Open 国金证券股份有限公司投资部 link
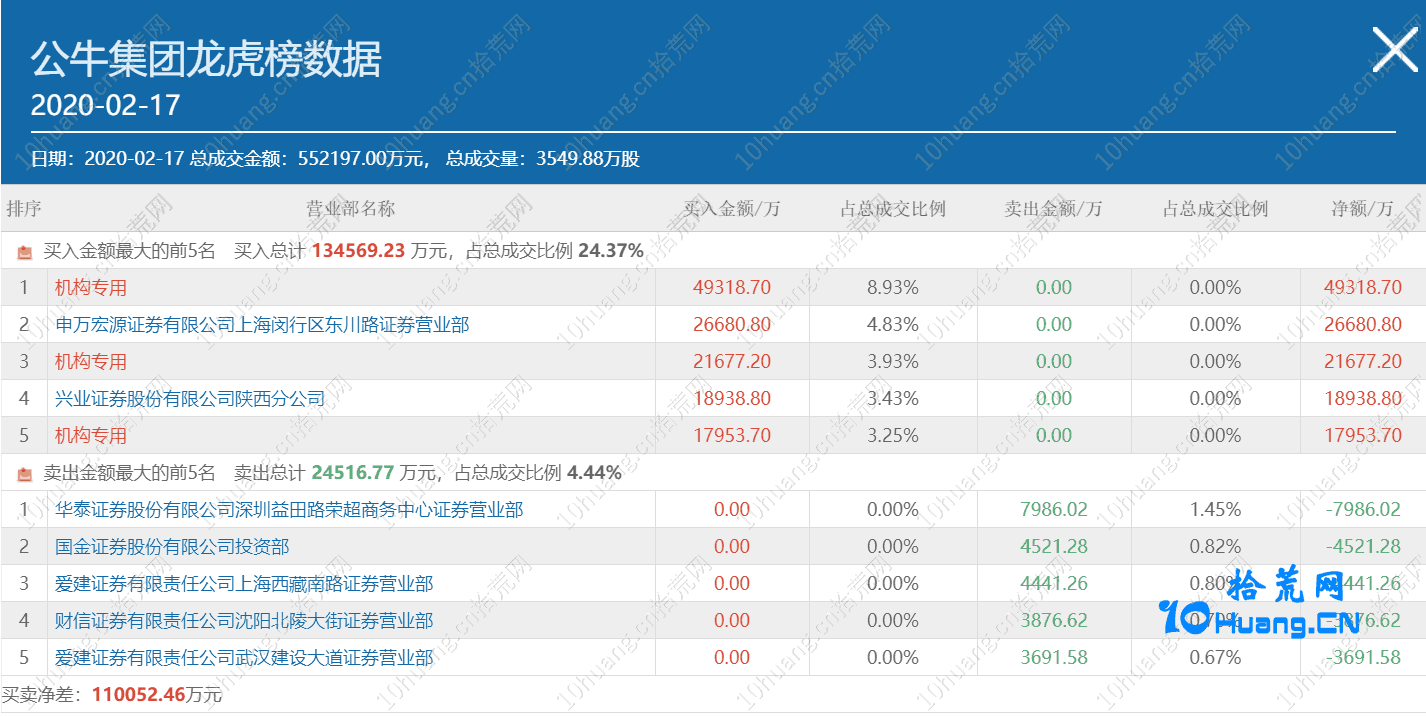The width and height of the screenshot is (1426, 716). (172, 547)
